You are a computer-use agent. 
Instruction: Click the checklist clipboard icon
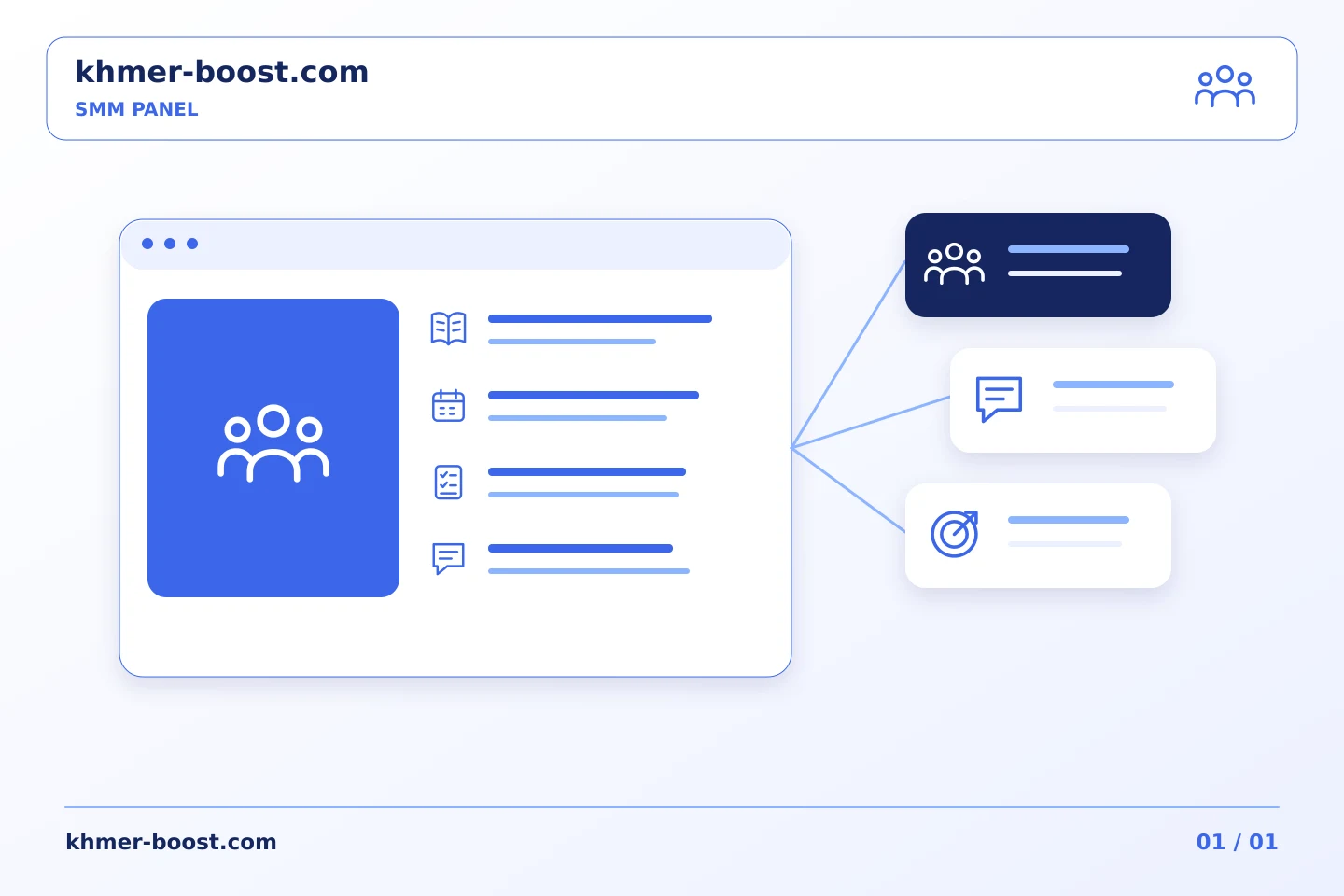pyautogui.click(x=448, y=482)
